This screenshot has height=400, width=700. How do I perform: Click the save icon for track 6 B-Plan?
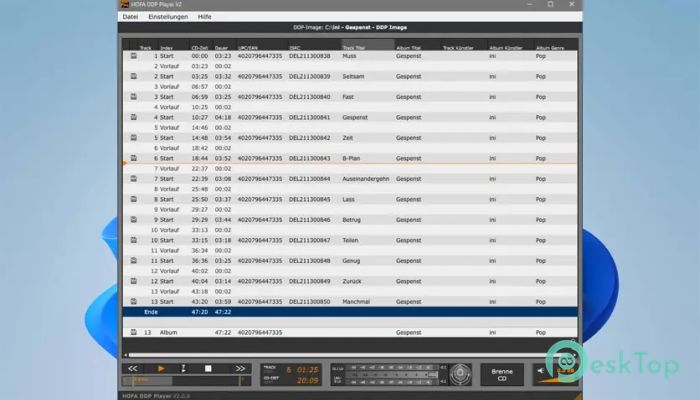coord(133,158)
